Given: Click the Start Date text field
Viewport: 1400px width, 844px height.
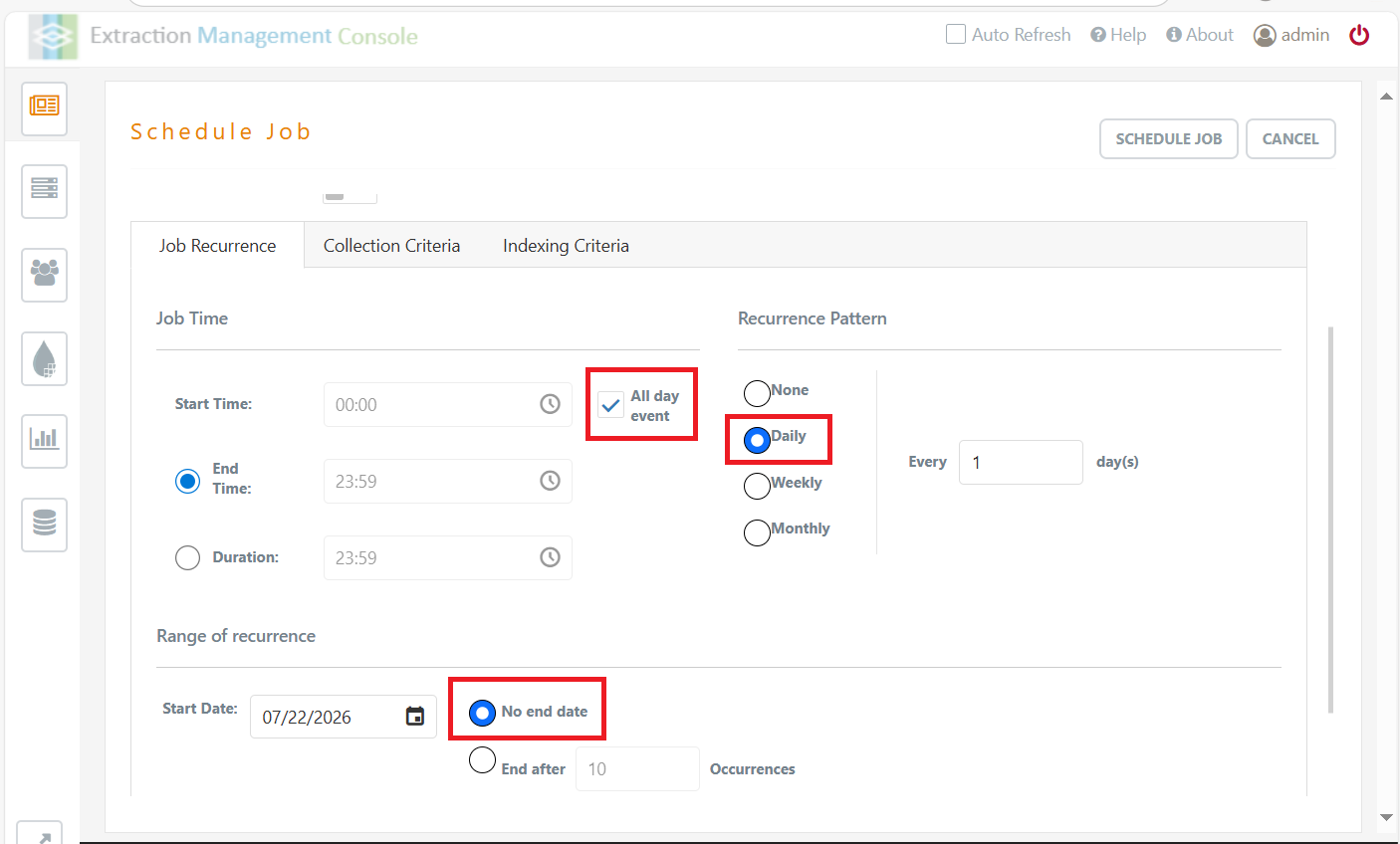Looking at the screenshot, I should tap(344, 717).
